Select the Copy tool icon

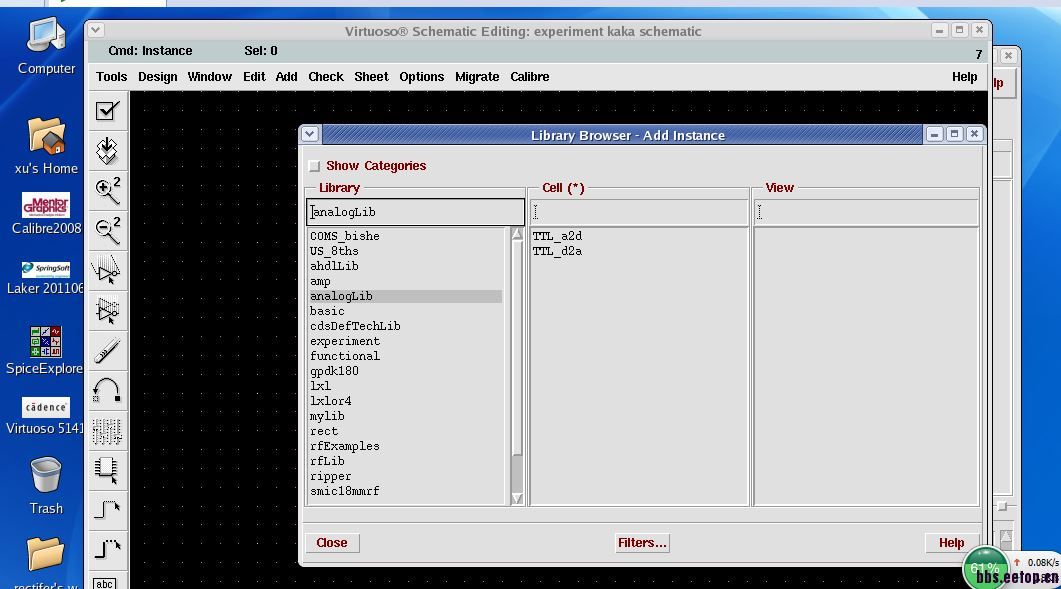coord(108,311)
